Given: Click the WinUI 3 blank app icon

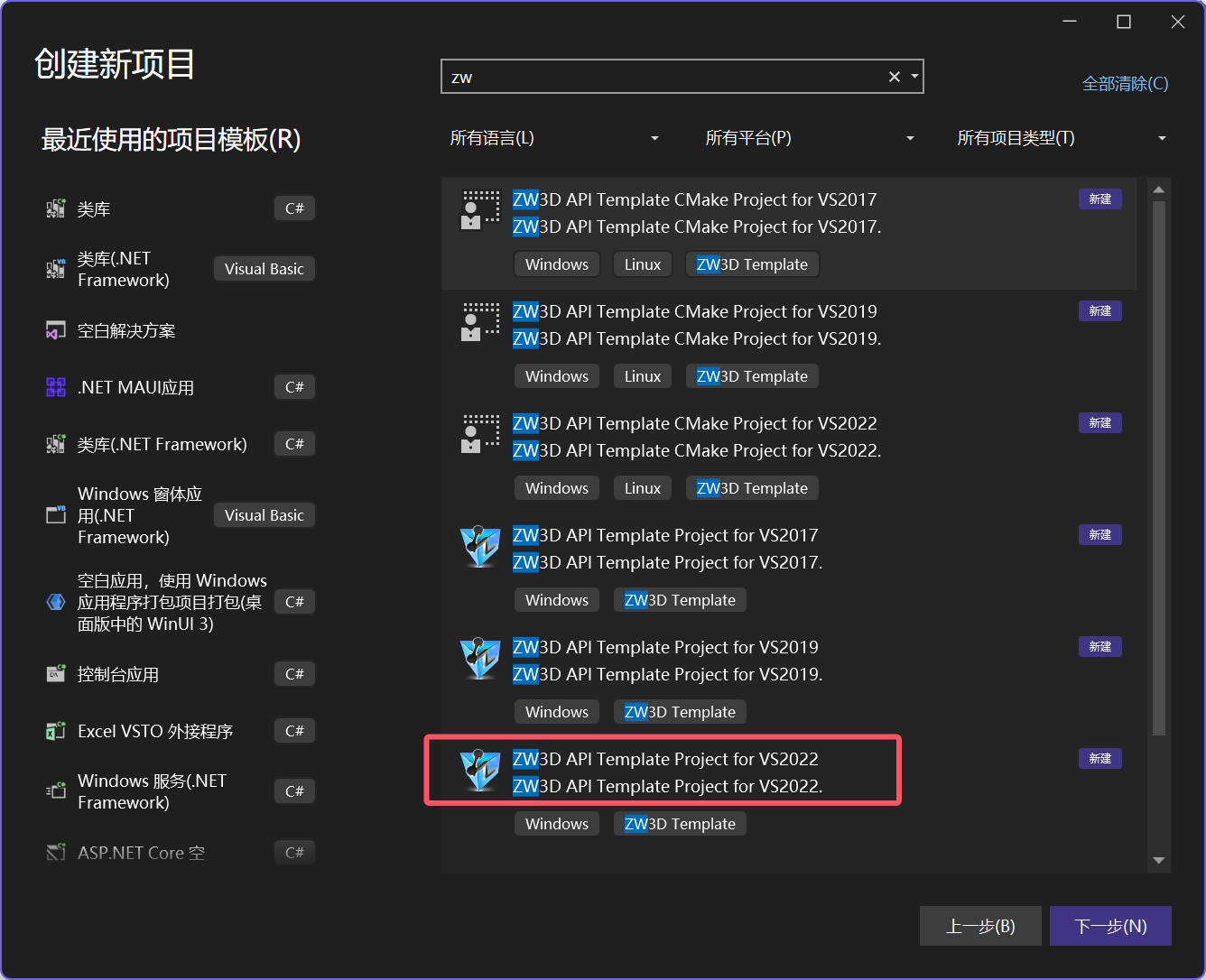Looking at the screenshot, I should point(56,602).
